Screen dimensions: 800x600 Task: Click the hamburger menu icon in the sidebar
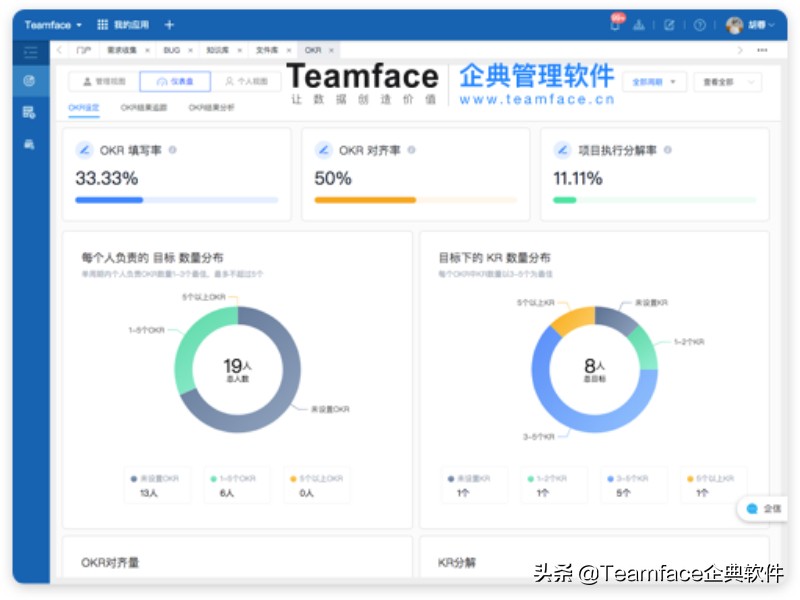(x=28, y=52)
